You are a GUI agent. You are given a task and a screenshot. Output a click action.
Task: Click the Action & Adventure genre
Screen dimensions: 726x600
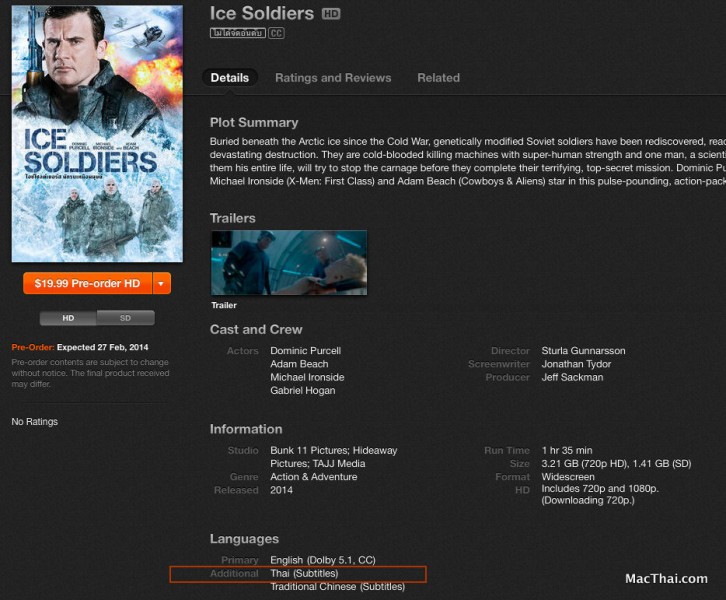click(x=314, y=477)
